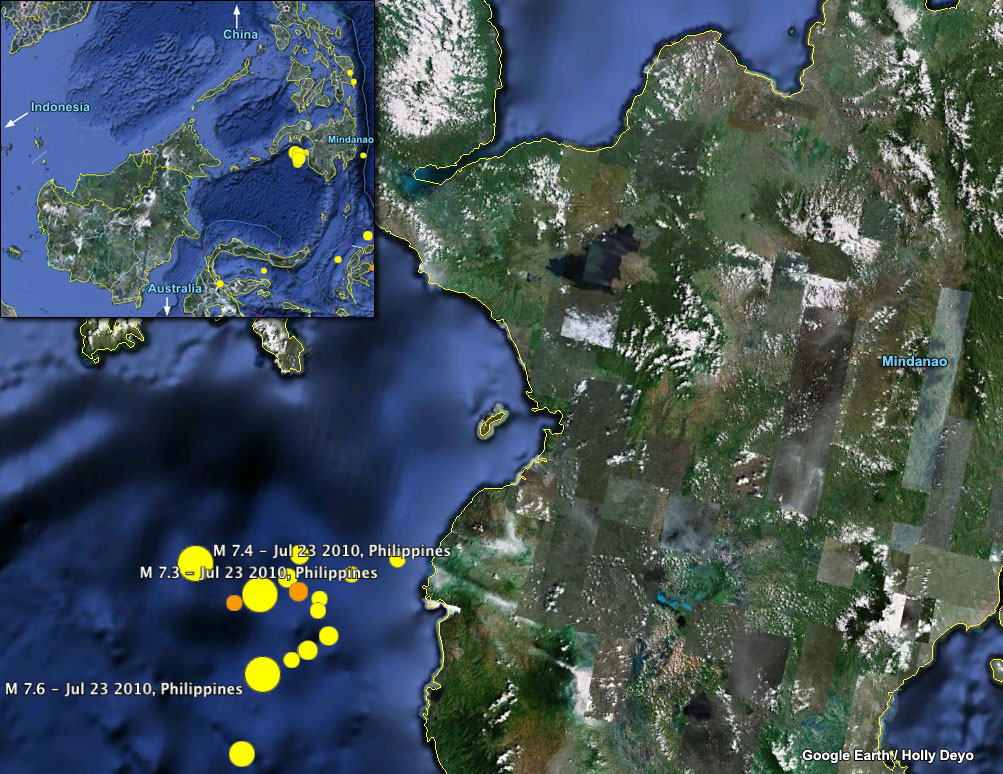
Task: Click the M 7.6 earthquake yellow circle marker
Action: pyautogui.click(x=262, y=674)
